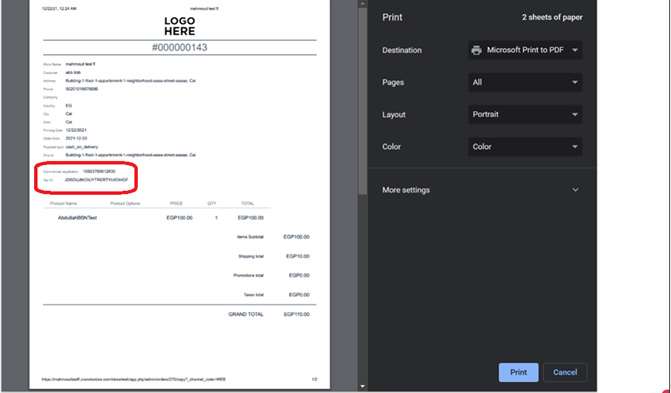The height and width of the screenshot is (393, 671).
Task: Click the preview scrollbar down arrow
Action: (362, 386)
